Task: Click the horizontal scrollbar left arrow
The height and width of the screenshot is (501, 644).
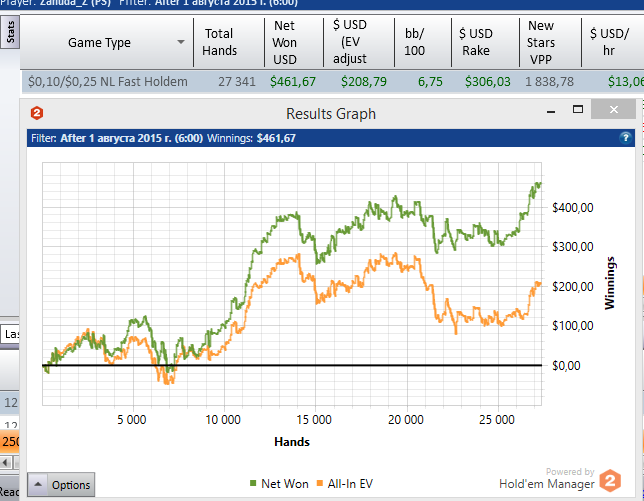Action: pyautogui.click(x=6, y=462)
